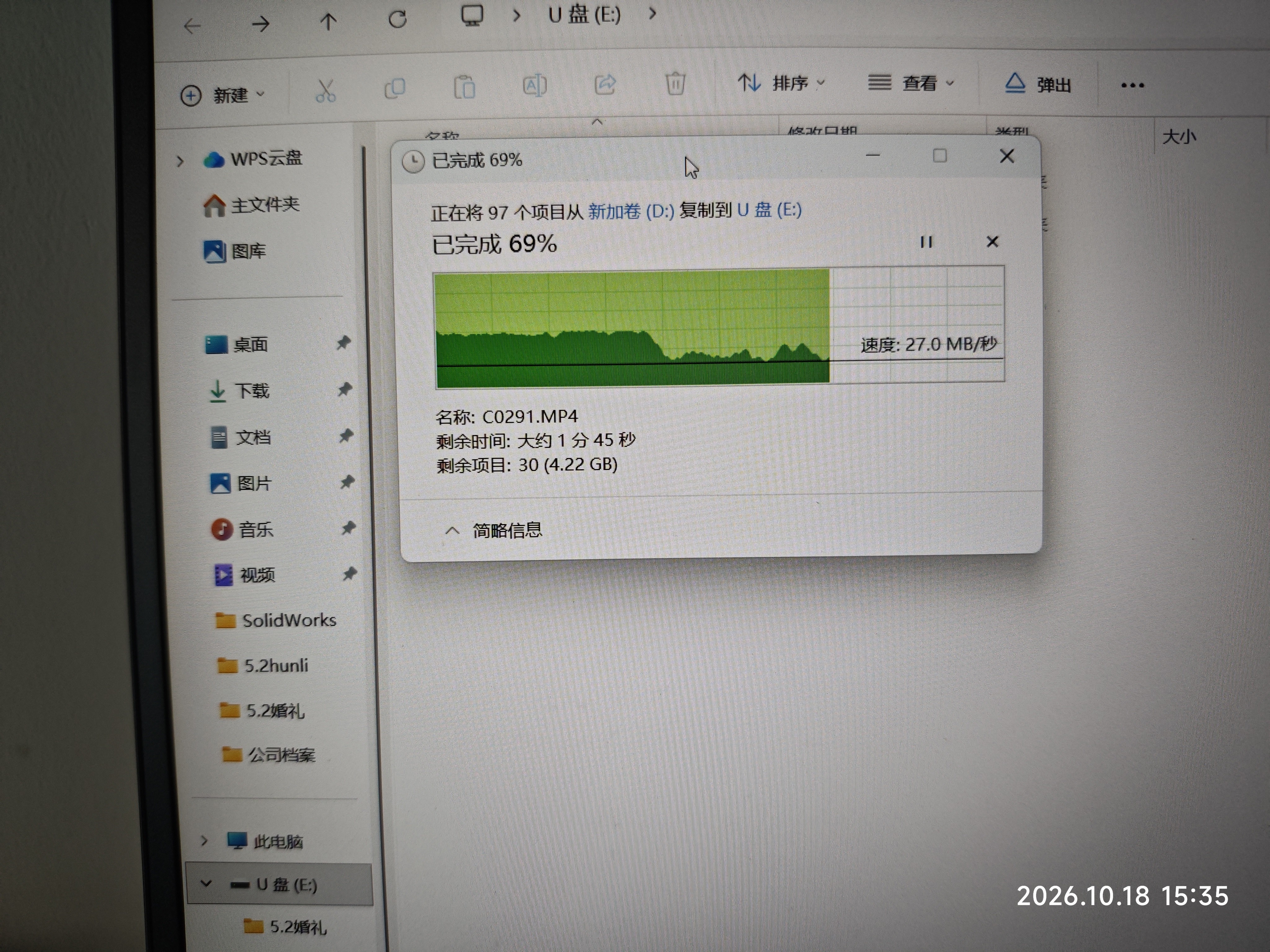Expand the 此电脑 tree node
The height and width of the screenshot is (952, 1270).
204,841
